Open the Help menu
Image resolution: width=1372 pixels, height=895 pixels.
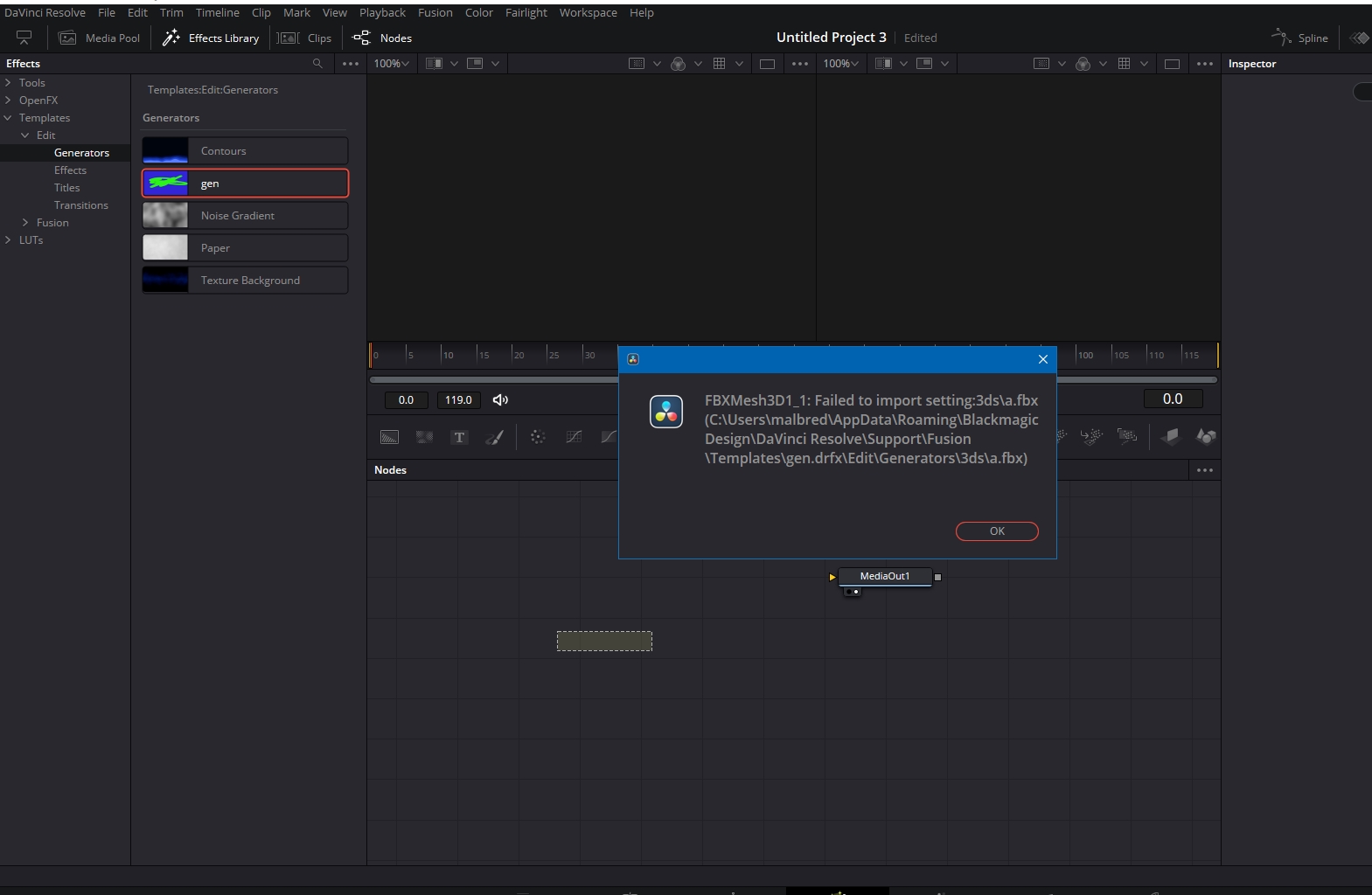[642, 12]
